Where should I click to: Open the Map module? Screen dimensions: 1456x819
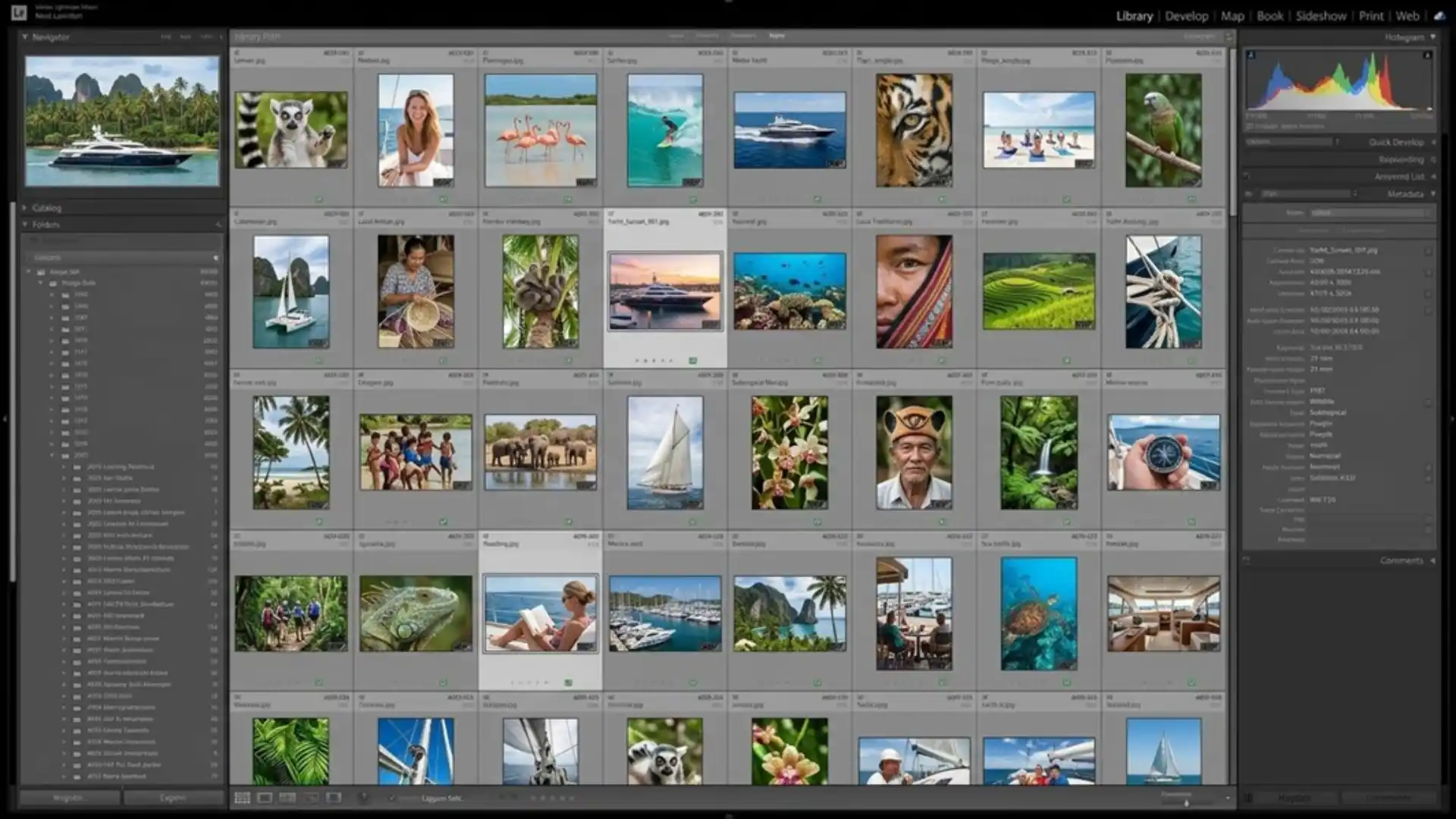1232,16
